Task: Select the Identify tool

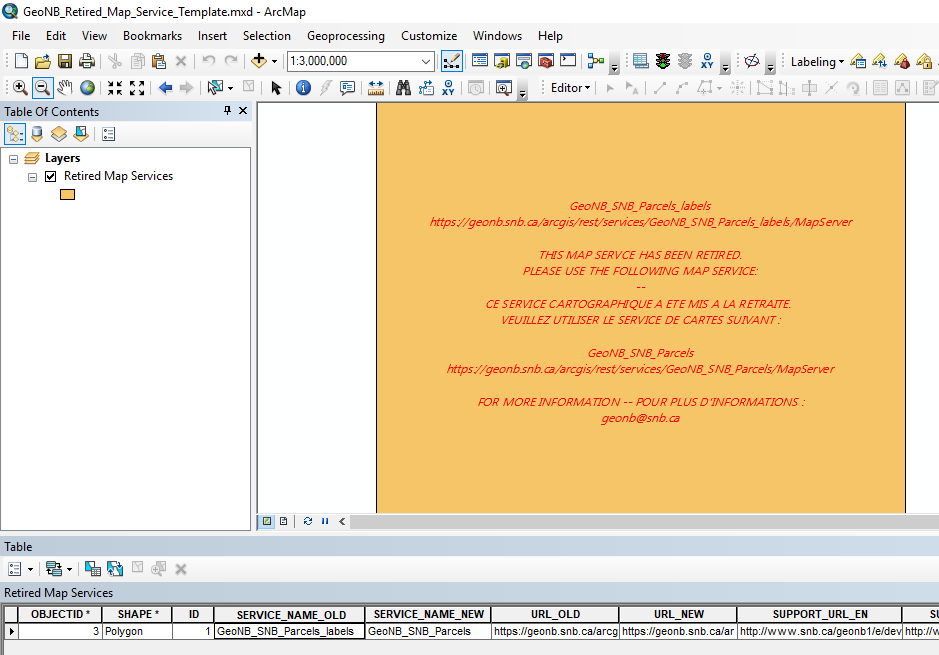Action: coord(304,88)
